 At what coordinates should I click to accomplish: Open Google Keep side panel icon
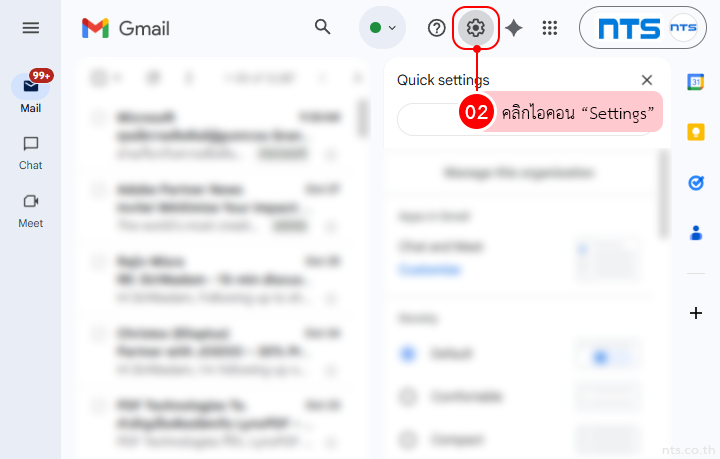pyautogui.click(x=696, y=132)
